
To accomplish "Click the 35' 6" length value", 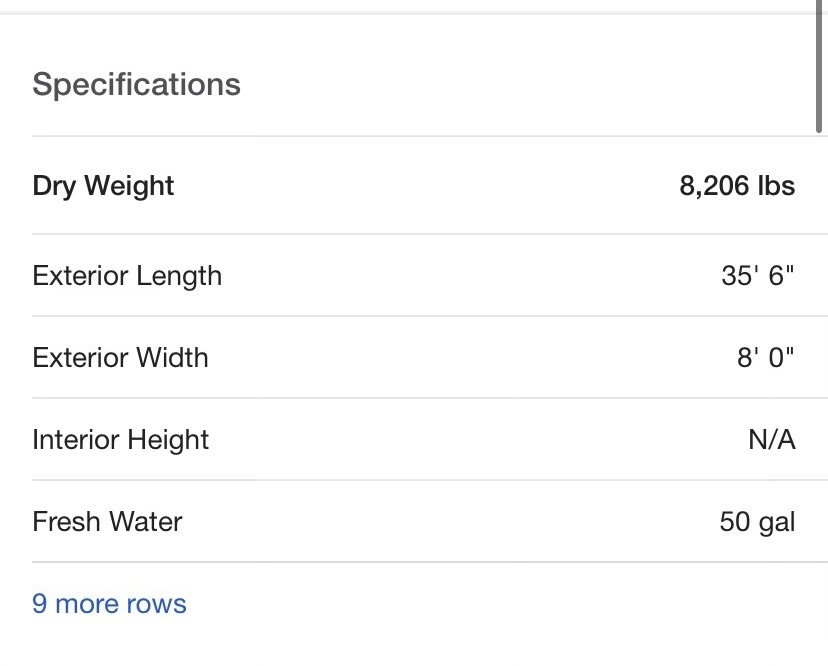I will click(758, 275).
